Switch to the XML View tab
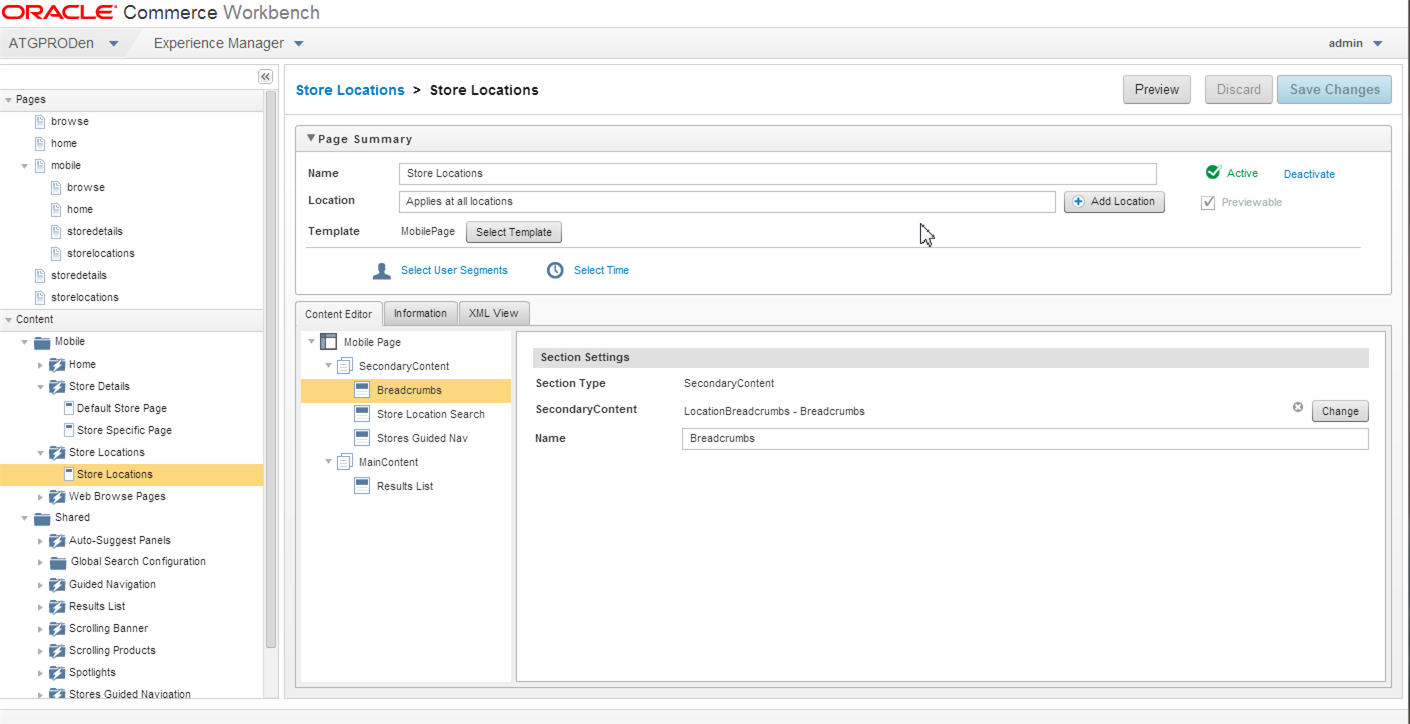 point(494,313)
